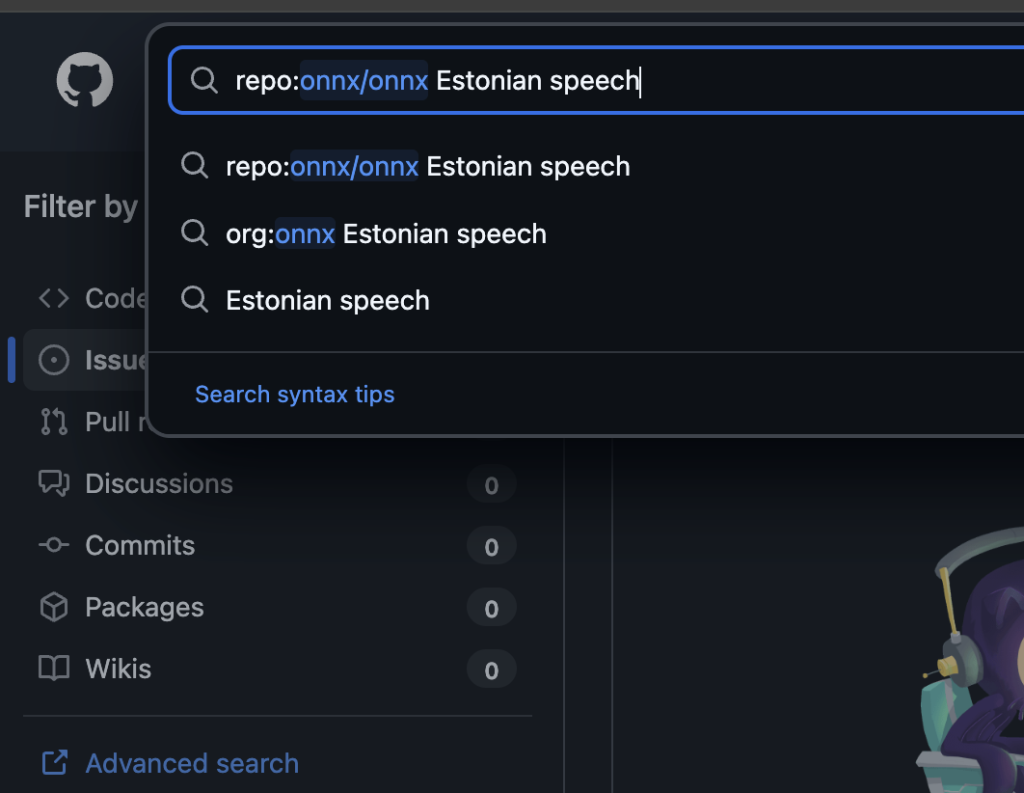Pick the plain 'Estonian speech' suggestion

(328, 301)
